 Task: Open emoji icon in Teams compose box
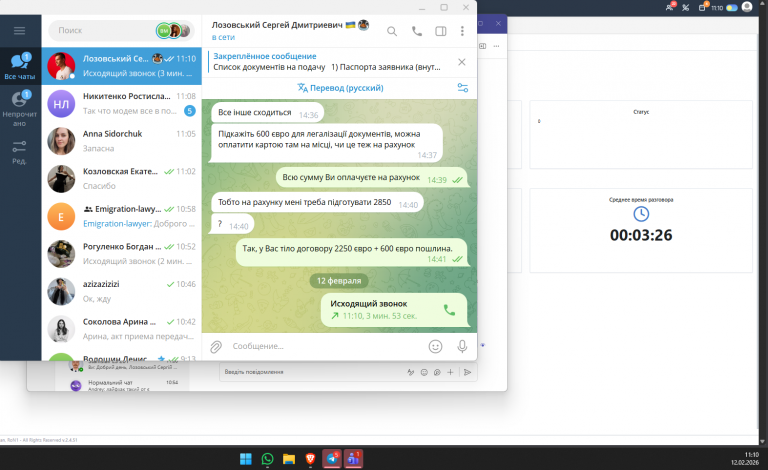click(424, 373)
